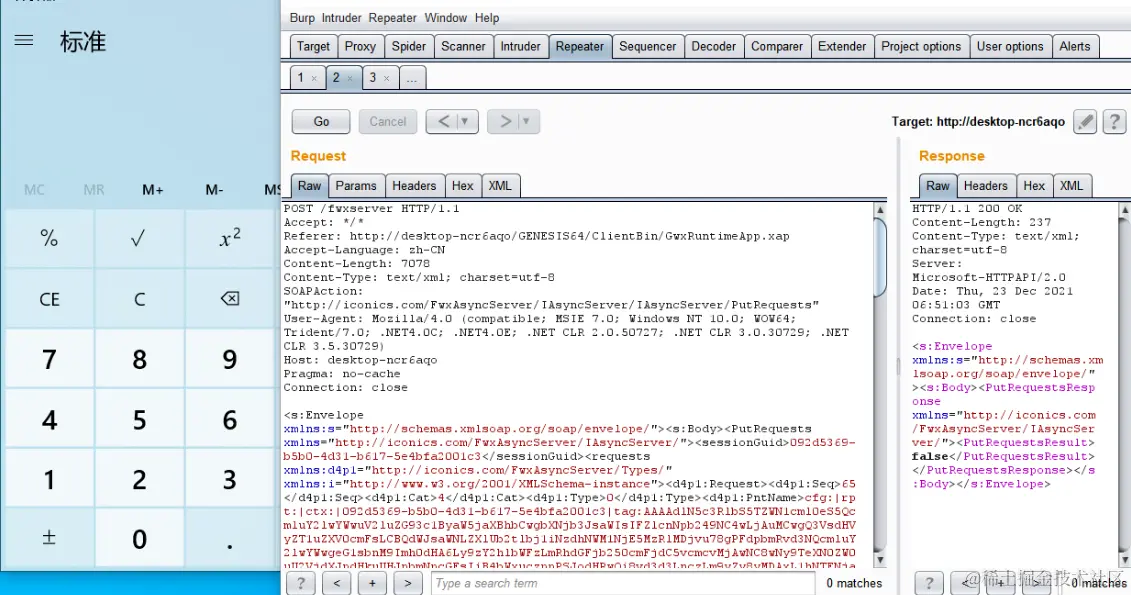Switch to the Project options tab
This screenshot has width=1131, height=595.
click(921, 46)
